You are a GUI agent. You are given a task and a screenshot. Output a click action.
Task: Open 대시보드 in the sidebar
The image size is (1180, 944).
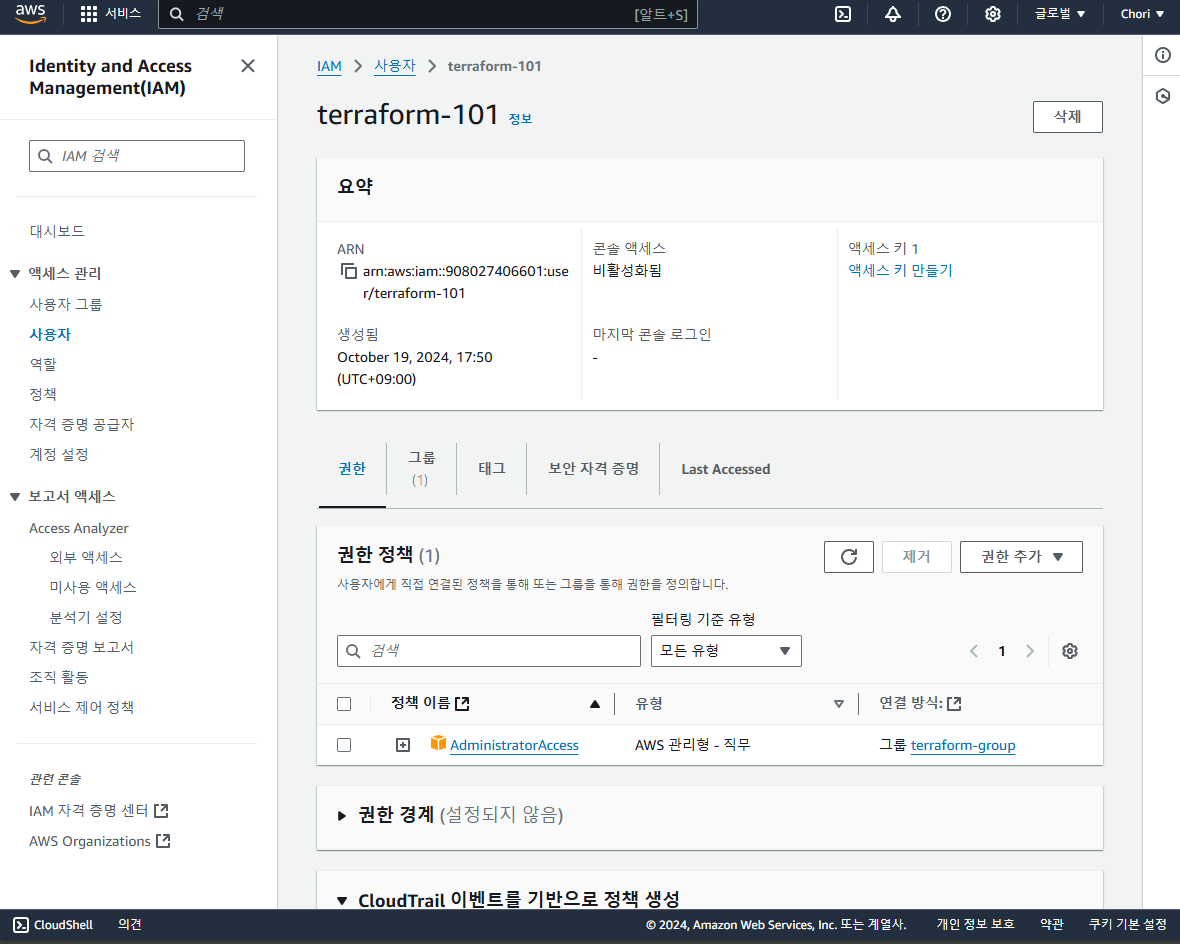tap(56, 231)
